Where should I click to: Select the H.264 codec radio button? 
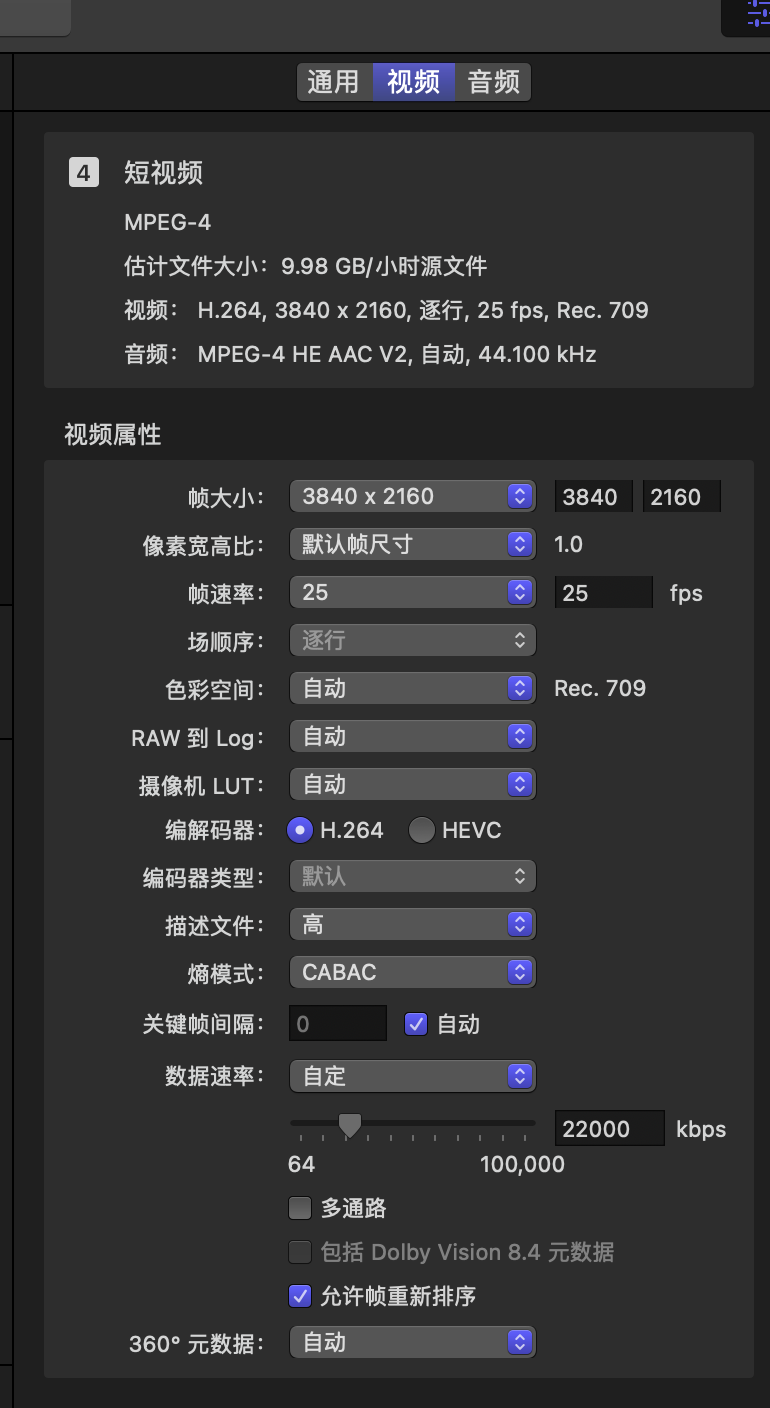[300, 830]
